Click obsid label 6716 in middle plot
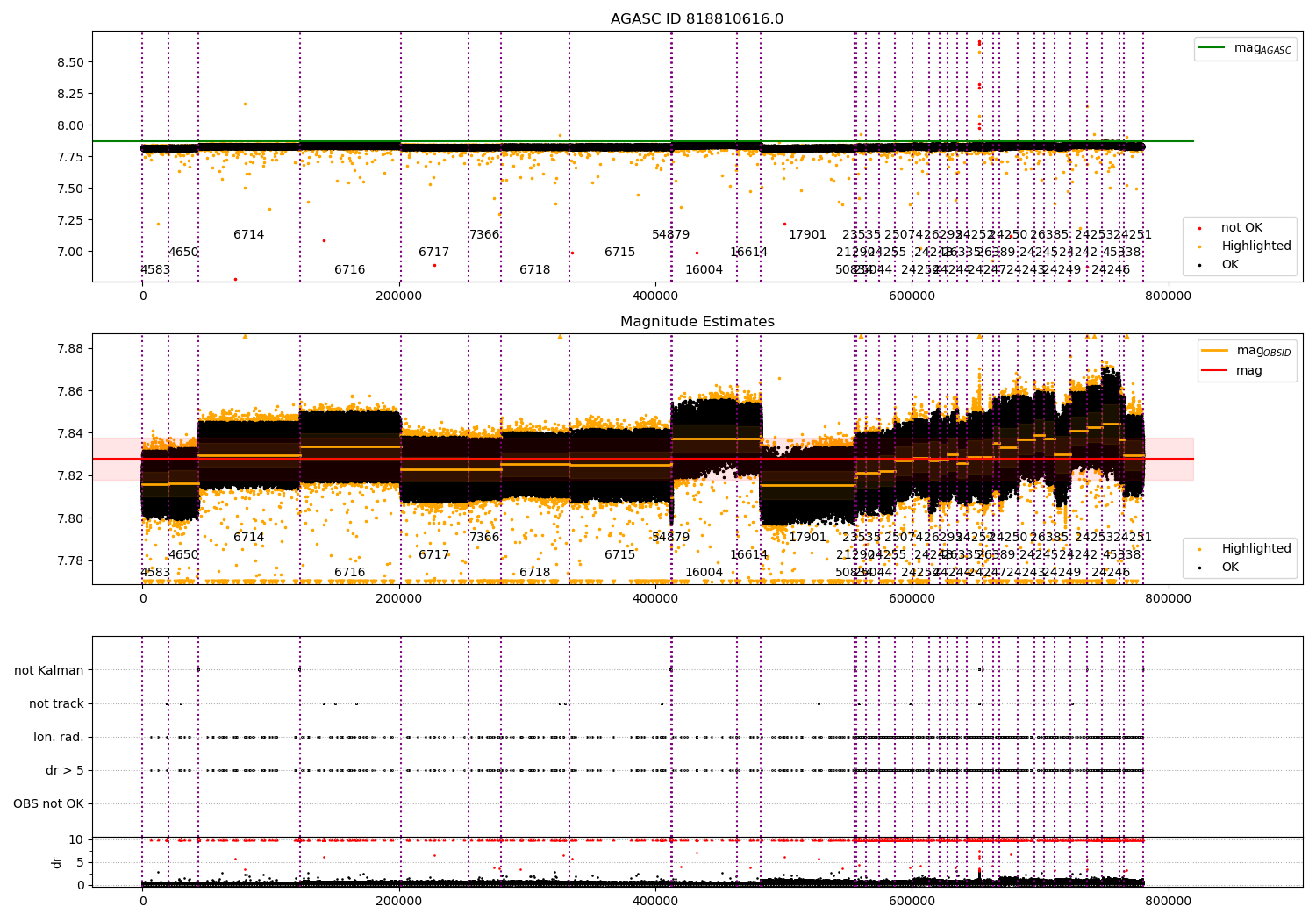Image resolution: width=1316 pixels, height=921 pixels. pos(349,573)
